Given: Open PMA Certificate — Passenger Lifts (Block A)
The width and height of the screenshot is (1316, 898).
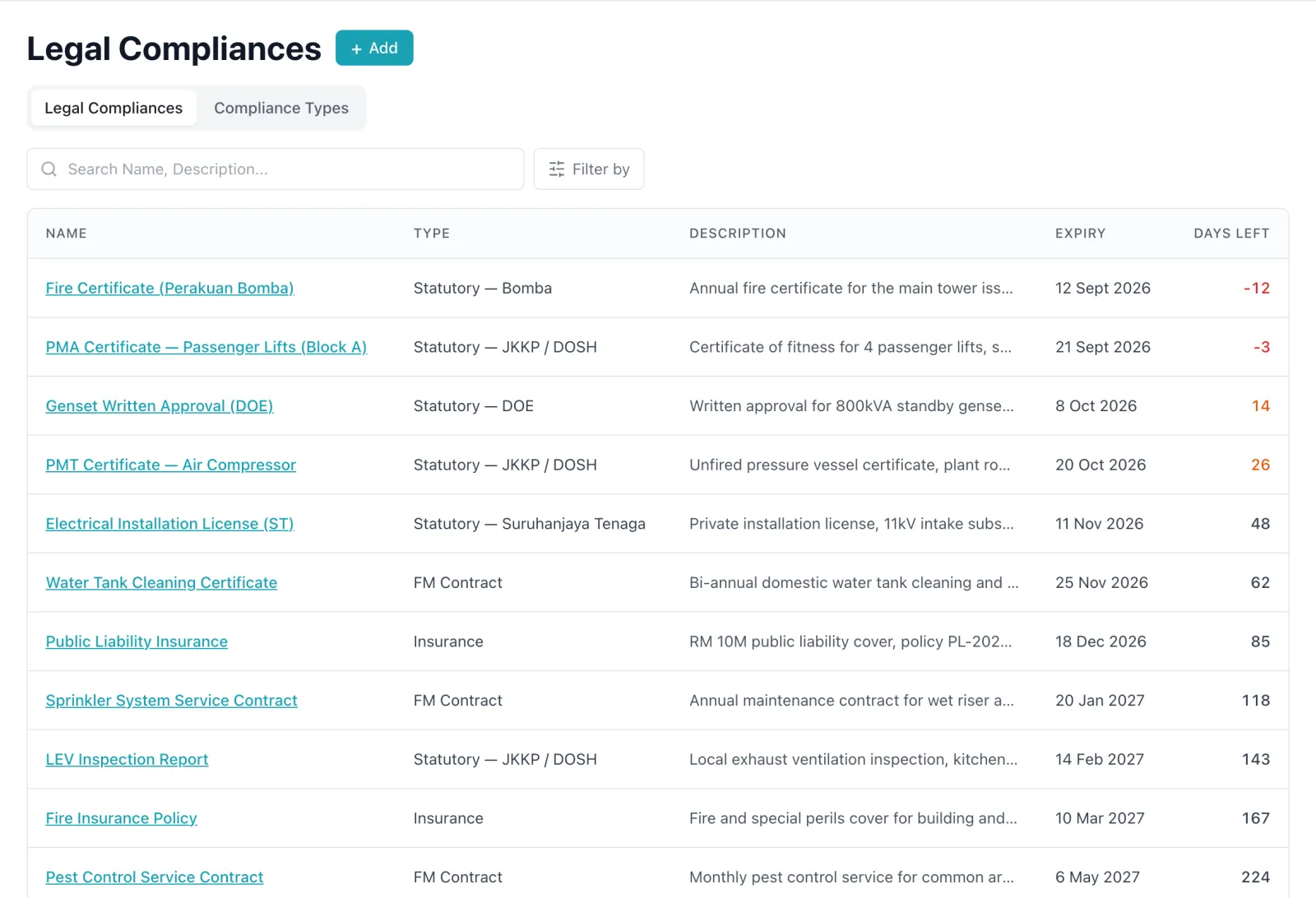Looking at the screenshot, I should tap(206, 347).
